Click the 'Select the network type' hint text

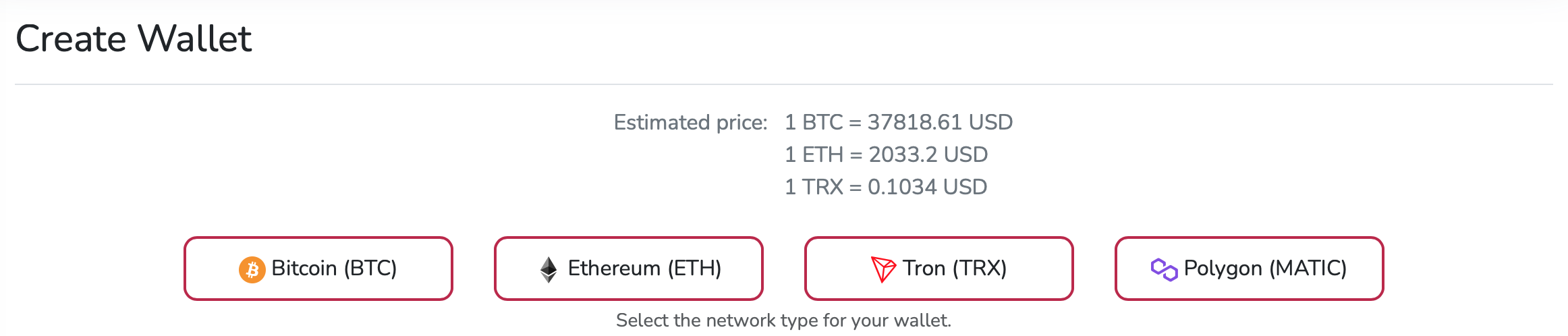pyautogui.click(x=783, y=320)
